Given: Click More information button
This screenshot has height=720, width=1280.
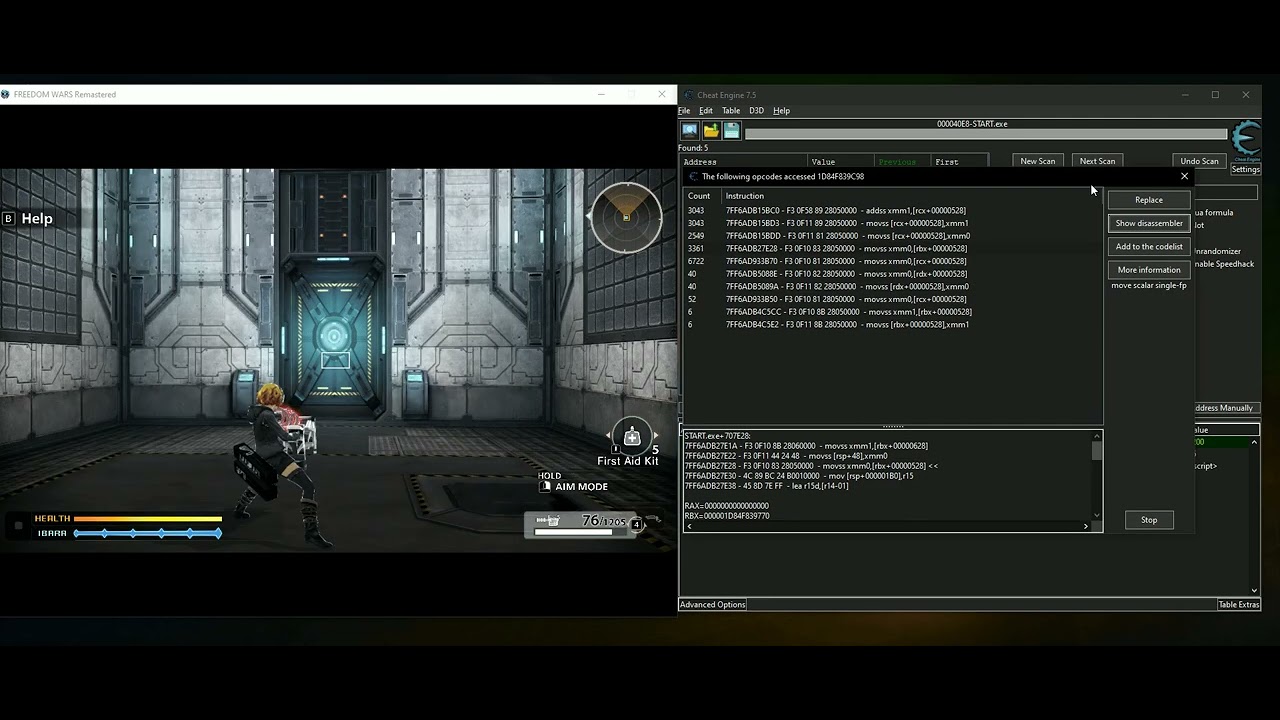Looking at the screenshot, I should [x=1149, y=269].
